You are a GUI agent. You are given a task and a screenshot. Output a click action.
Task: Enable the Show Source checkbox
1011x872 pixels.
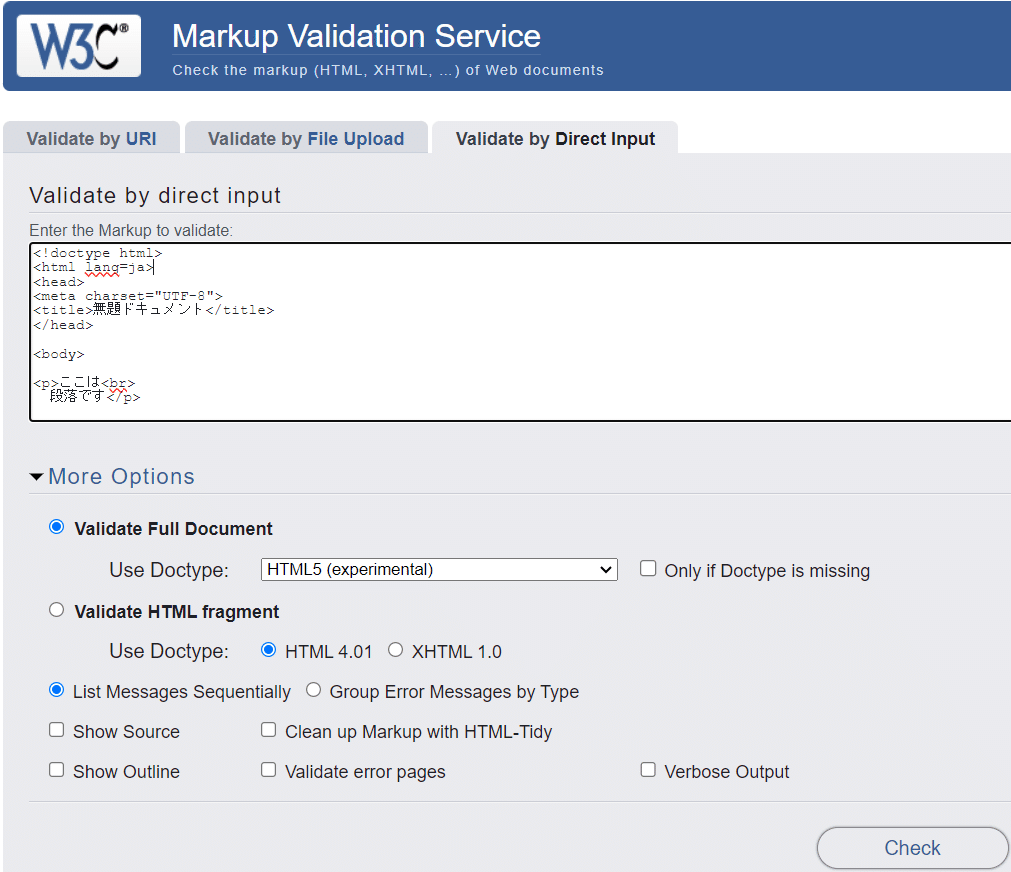click(57, 729)
